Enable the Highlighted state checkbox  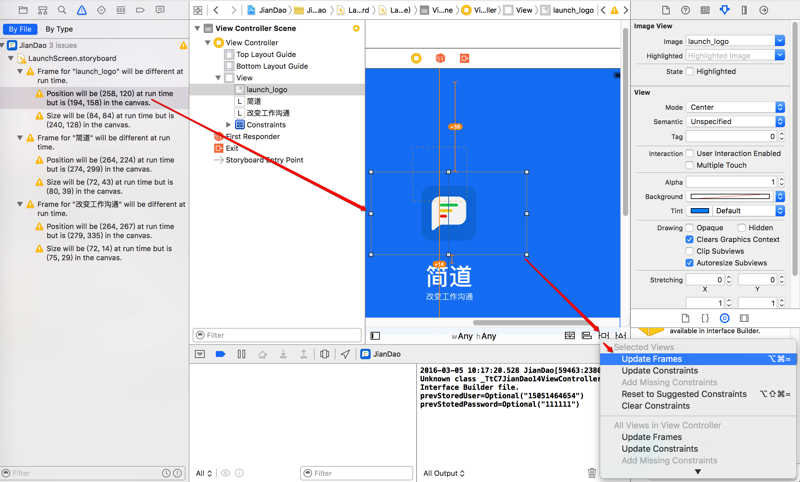(689, 71)
